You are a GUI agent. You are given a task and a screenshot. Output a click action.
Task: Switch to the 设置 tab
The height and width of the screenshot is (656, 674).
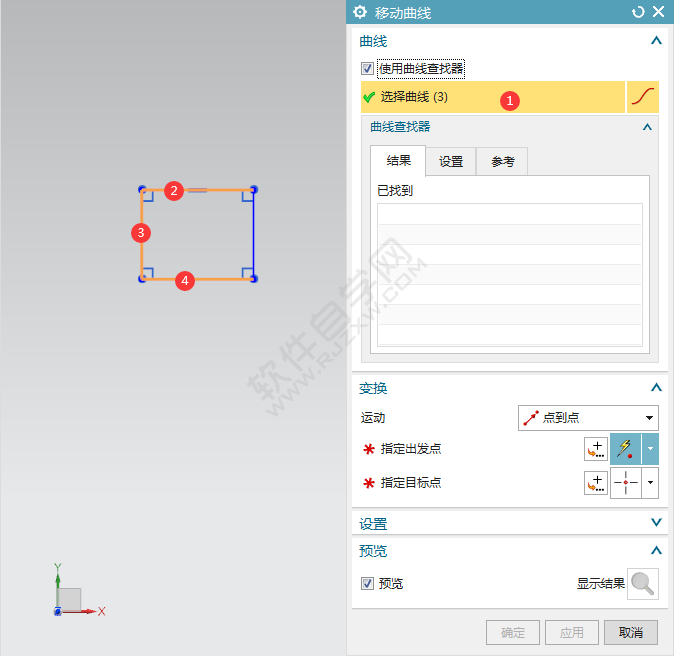(450, 162)
